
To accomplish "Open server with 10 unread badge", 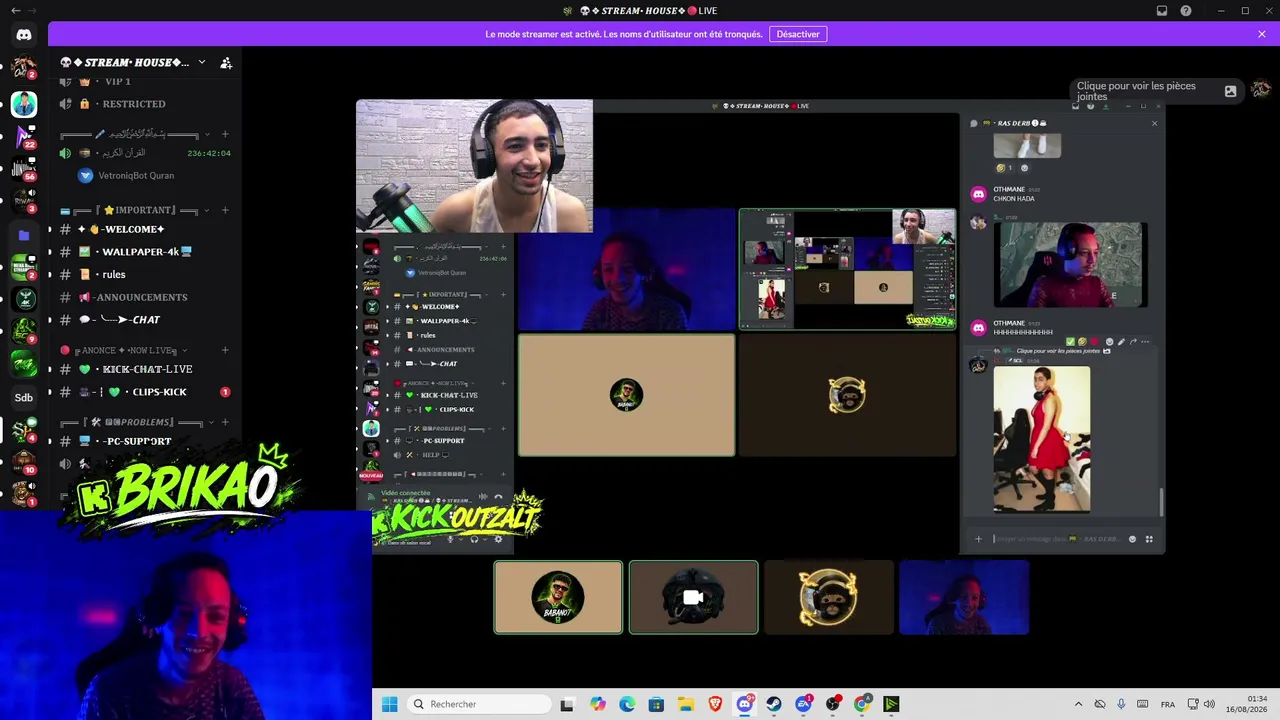I will pyautogui.click(x=24, y=462).
